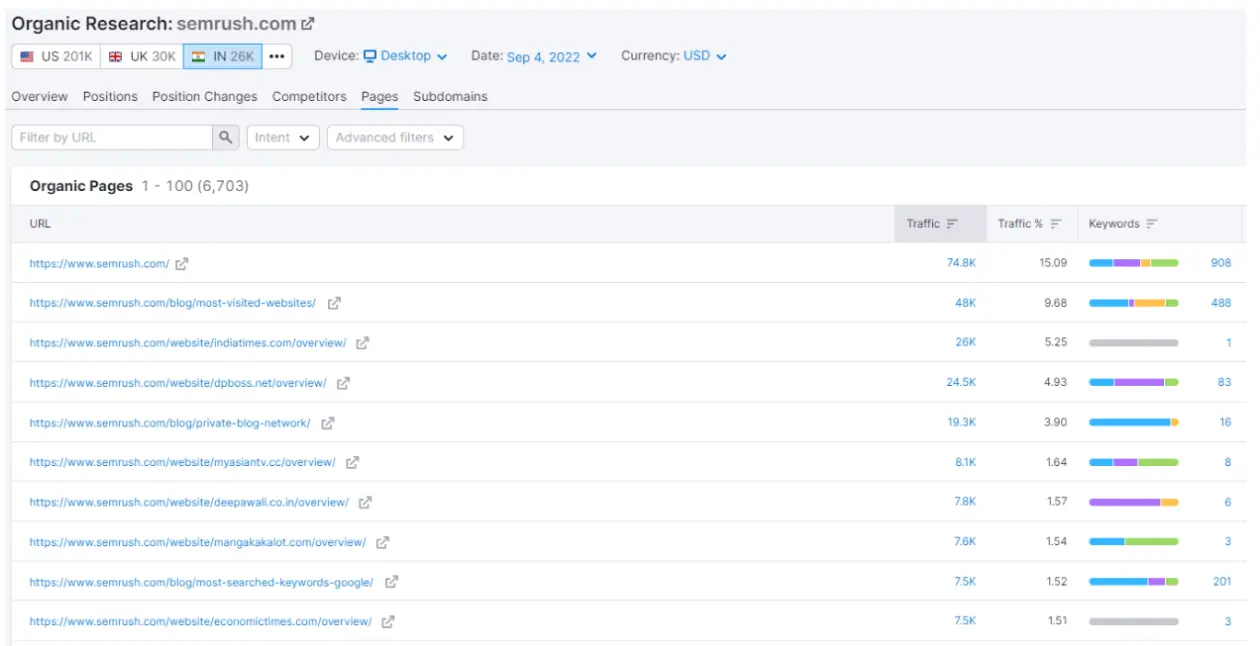This screenshot has width=1260, height=646.
Task: Open the Subdomains tab
Action: (450, 97)
